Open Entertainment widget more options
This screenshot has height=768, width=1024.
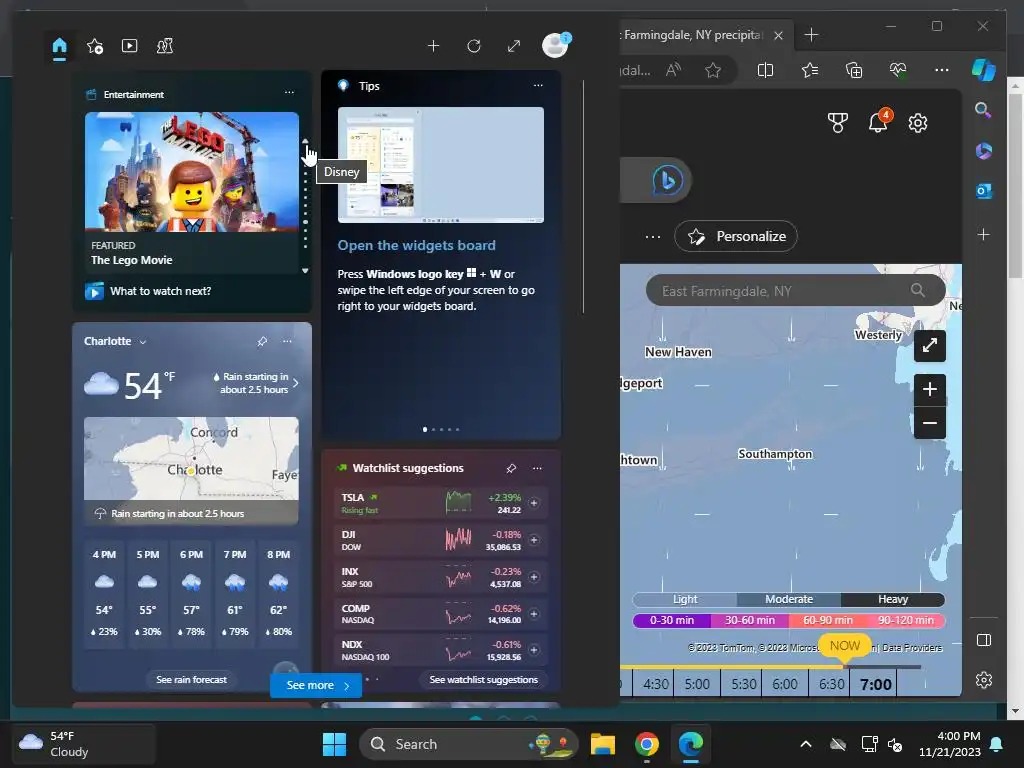point(289,93)
